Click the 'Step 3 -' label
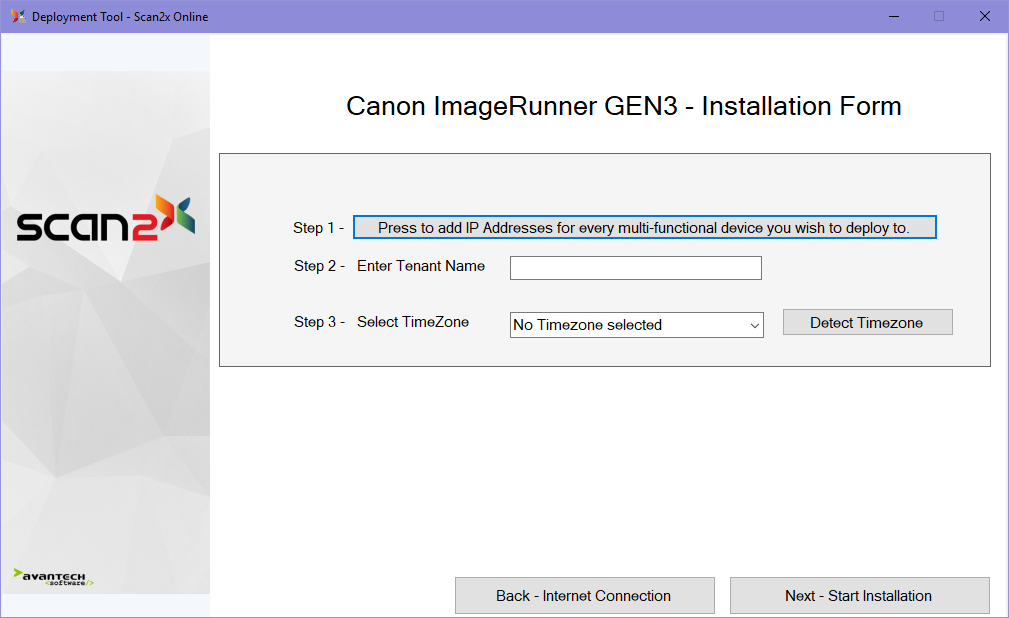The width and height of the screenshot is (1009, 618). [x=319, y=322]
